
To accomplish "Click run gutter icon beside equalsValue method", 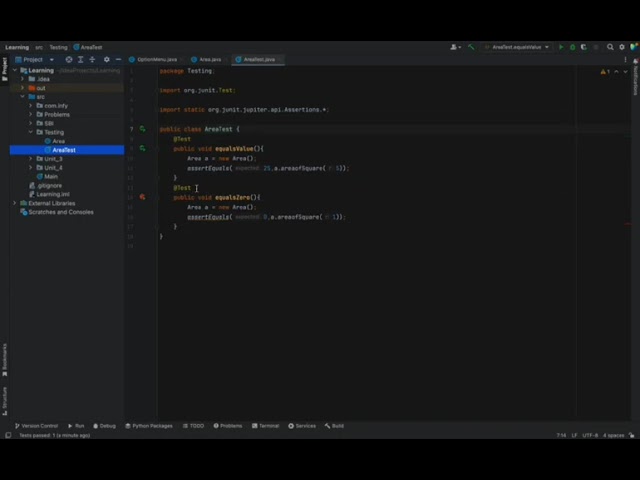I will [142, 149].
